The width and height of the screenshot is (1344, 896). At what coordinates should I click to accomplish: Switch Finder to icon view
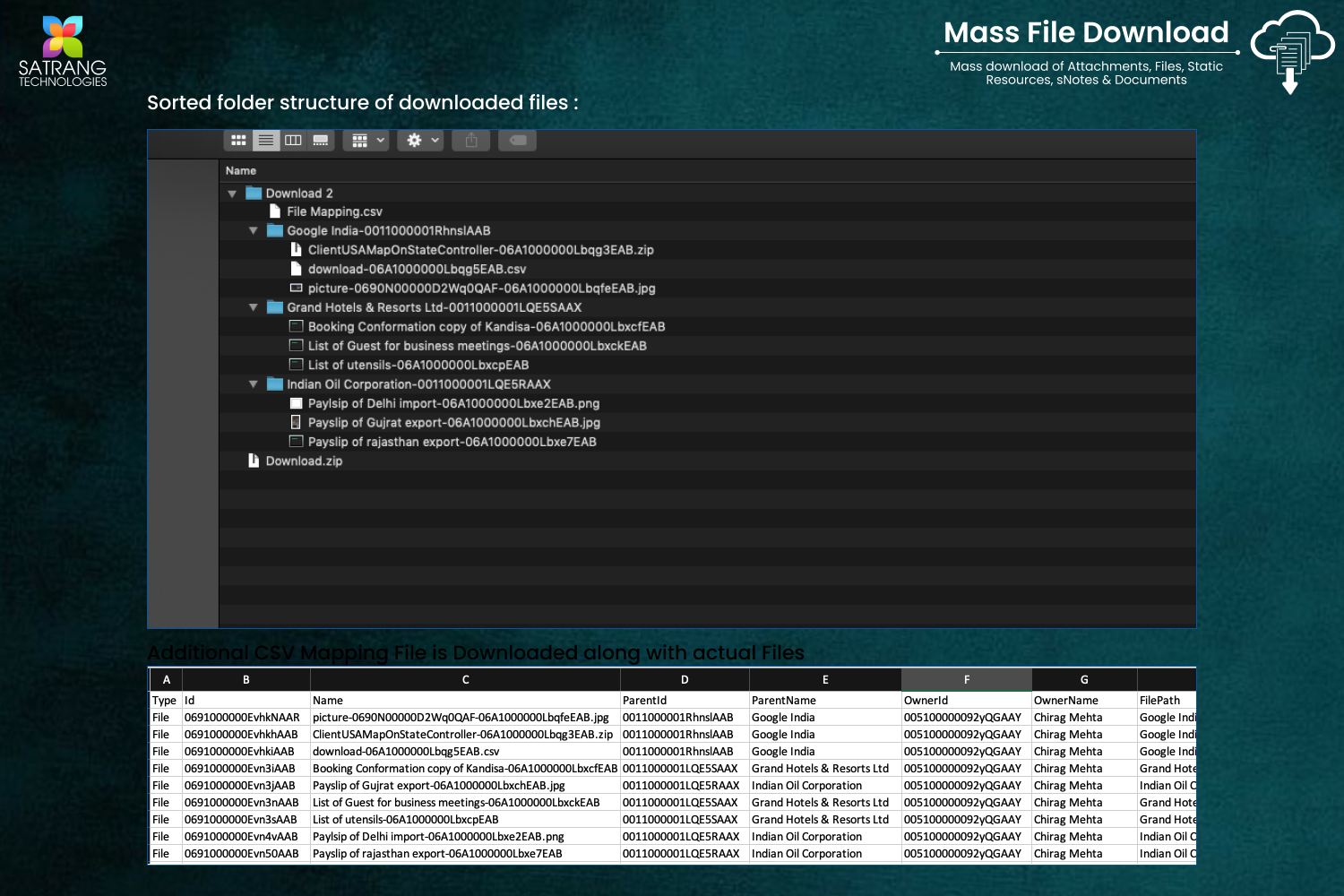238,141
